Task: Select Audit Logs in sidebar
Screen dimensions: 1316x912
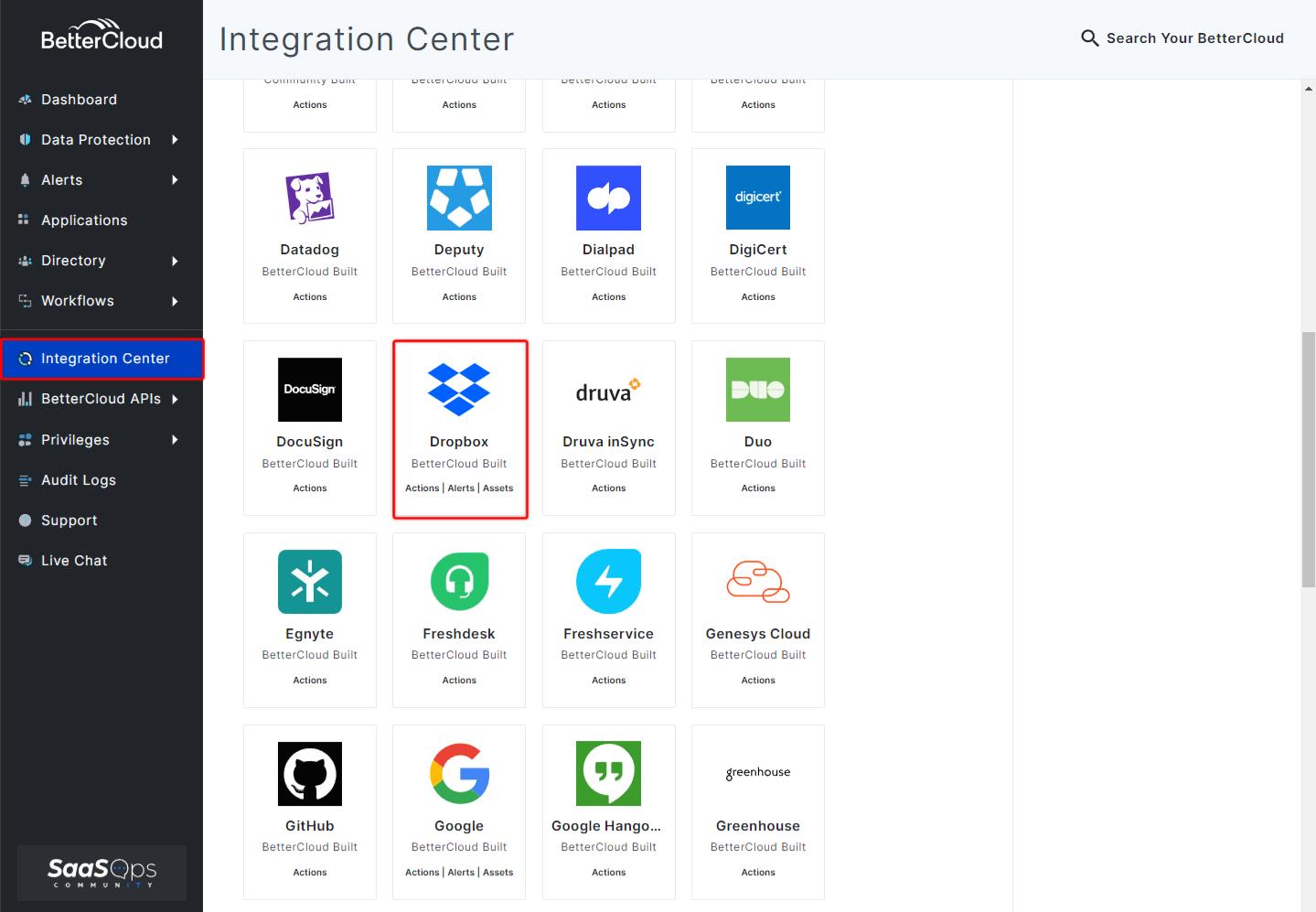Action: coord(77,479)
